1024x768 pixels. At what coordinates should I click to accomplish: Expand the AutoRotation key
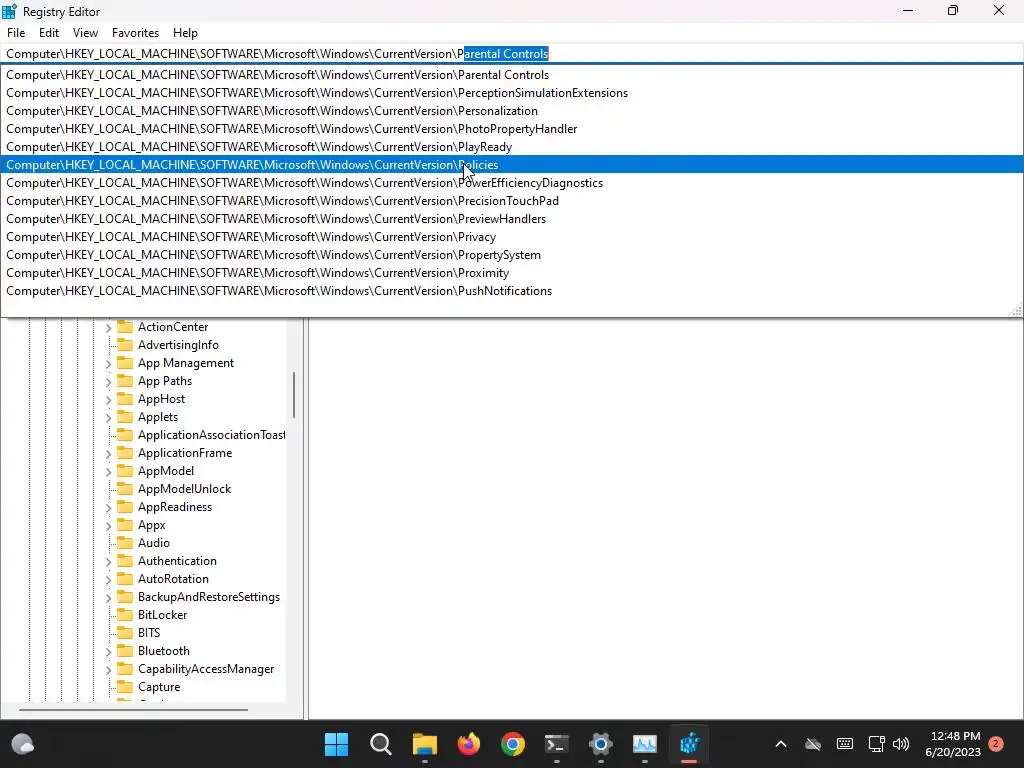[108, 579]
